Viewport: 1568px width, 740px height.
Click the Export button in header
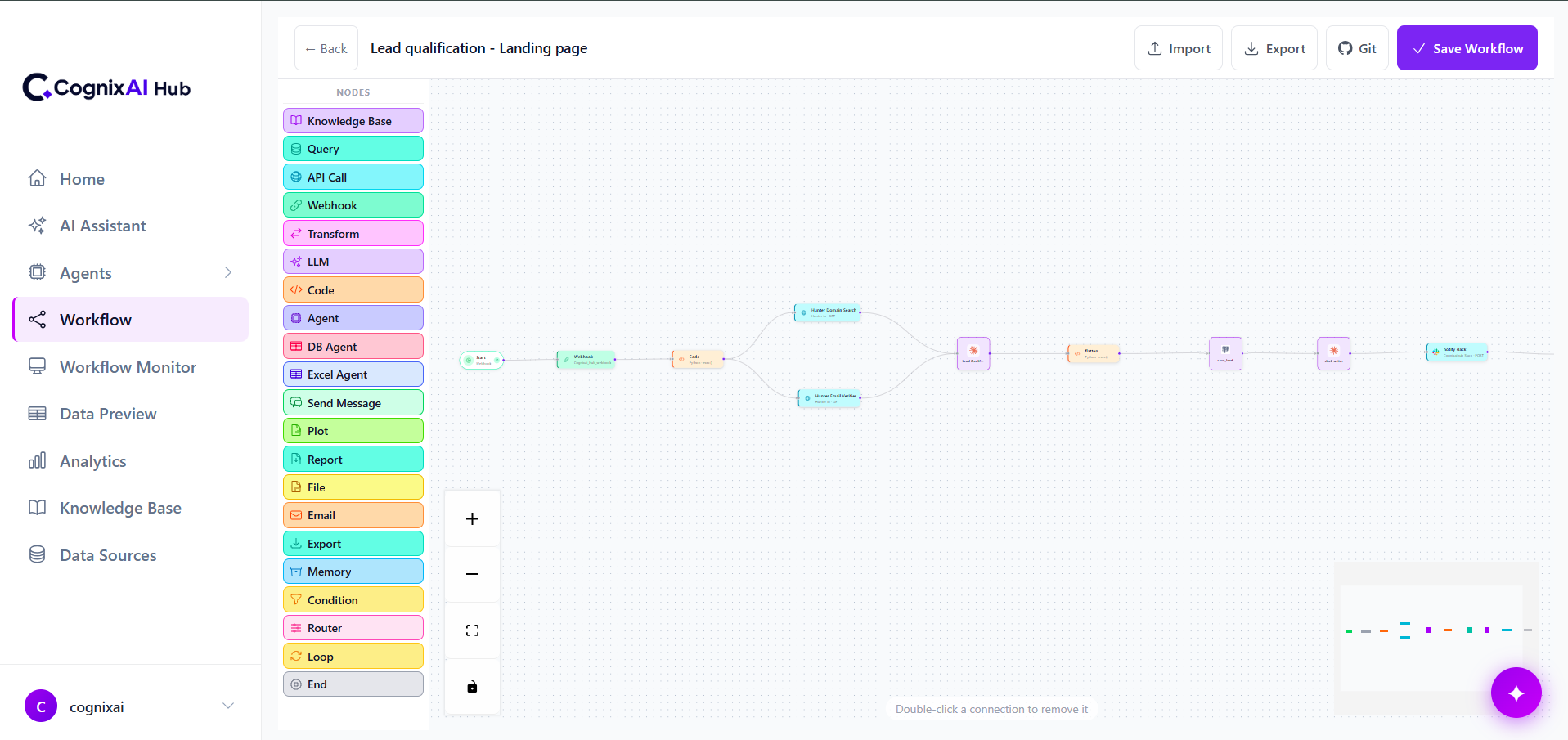[x=1274, y=48]
